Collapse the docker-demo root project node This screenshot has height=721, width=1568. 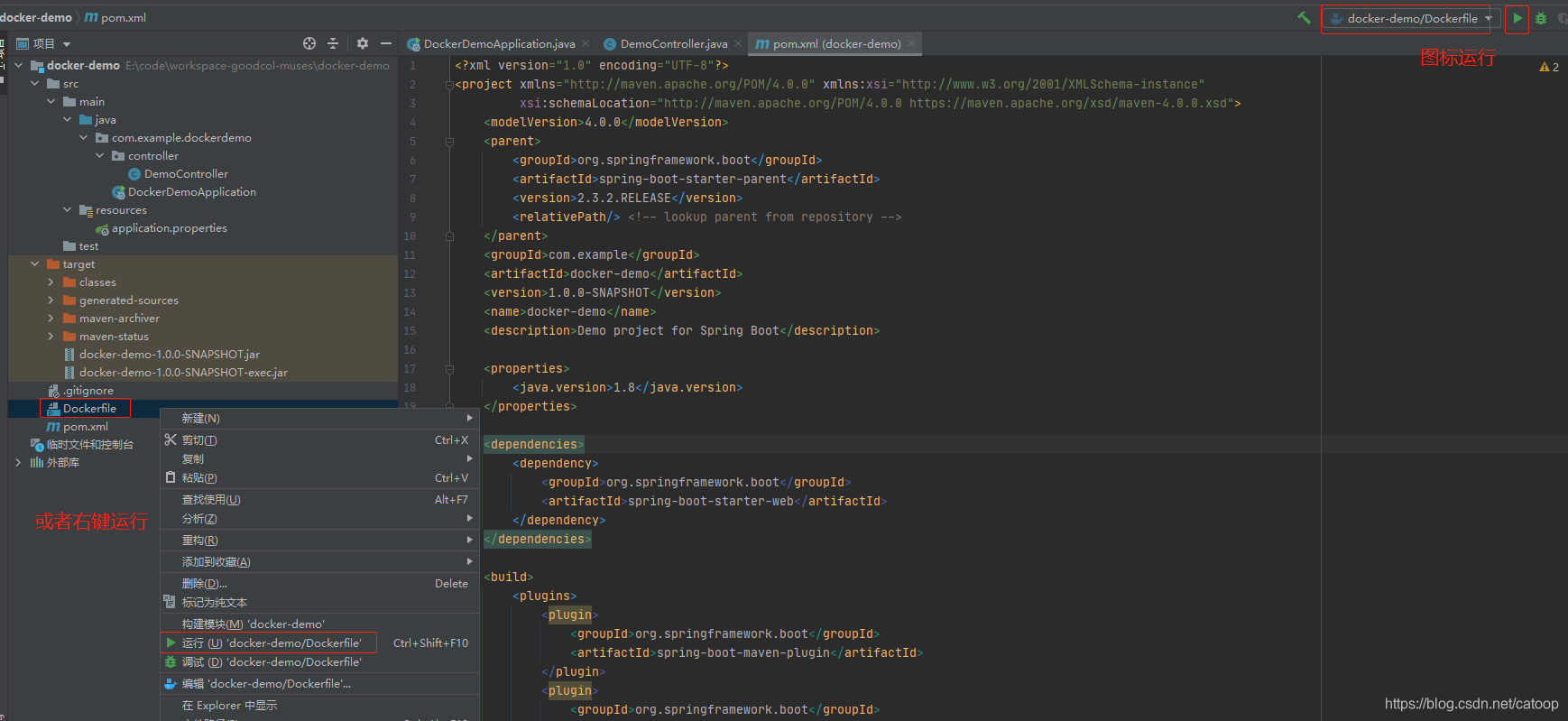[x=18, y=65]
